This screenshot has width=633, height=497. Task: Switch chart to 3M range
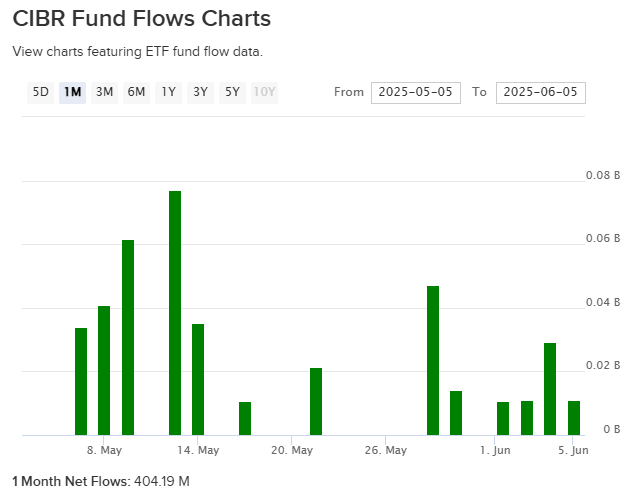coord(104,92)
